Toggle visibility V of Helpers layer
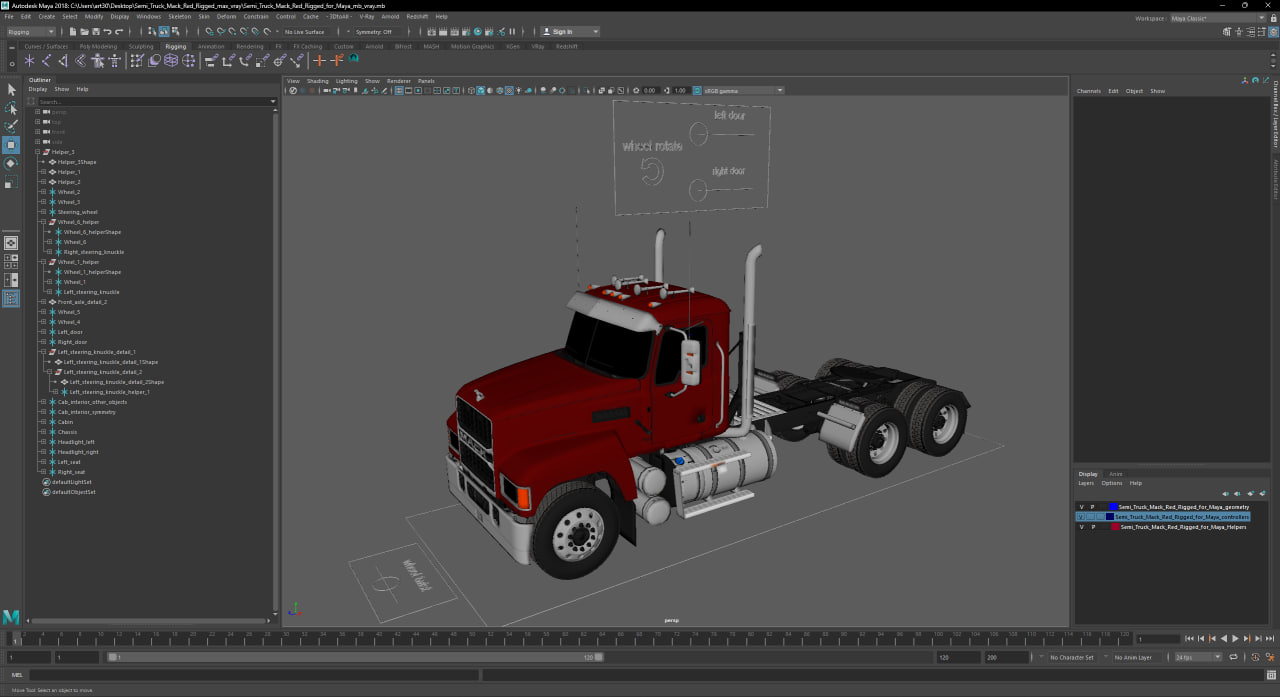Screen dimensions: 1280x697 (x=1081, y=527)
